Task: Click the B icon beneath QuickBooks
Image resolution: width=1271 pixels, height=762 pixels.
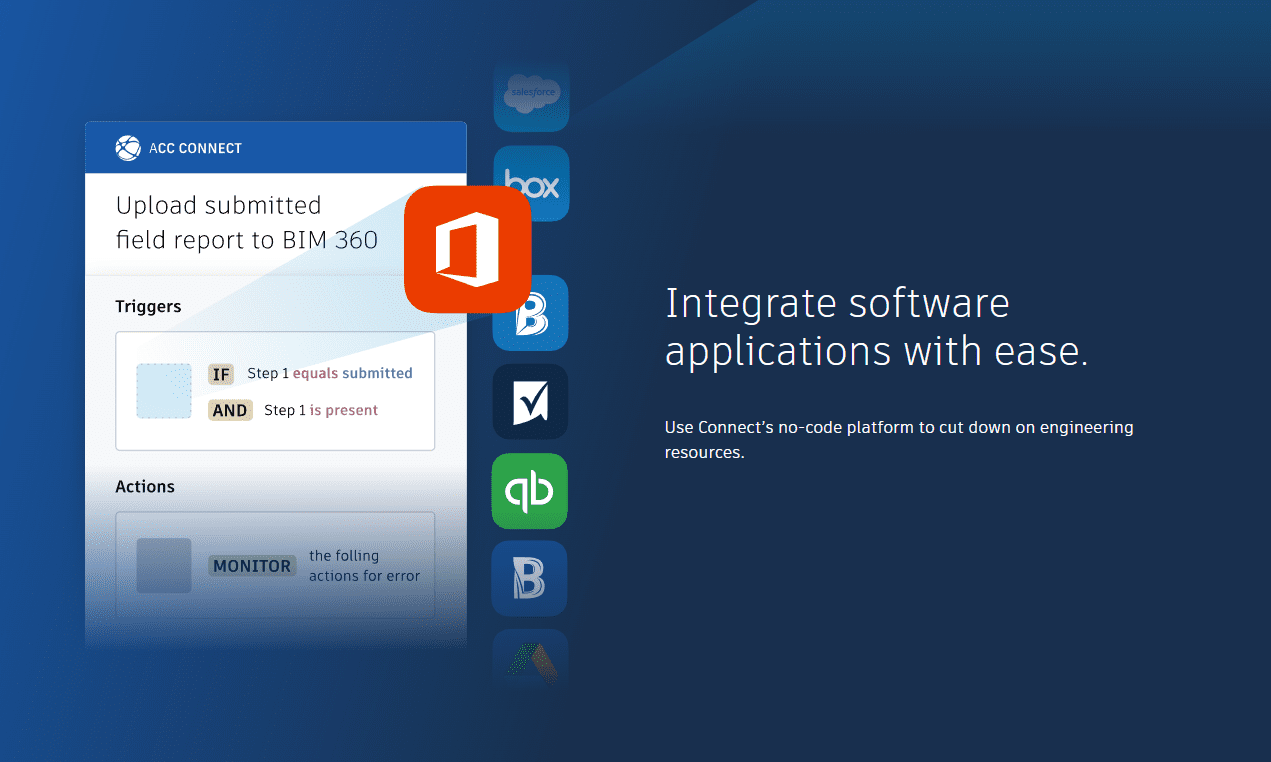Action: tap(531, 579)
